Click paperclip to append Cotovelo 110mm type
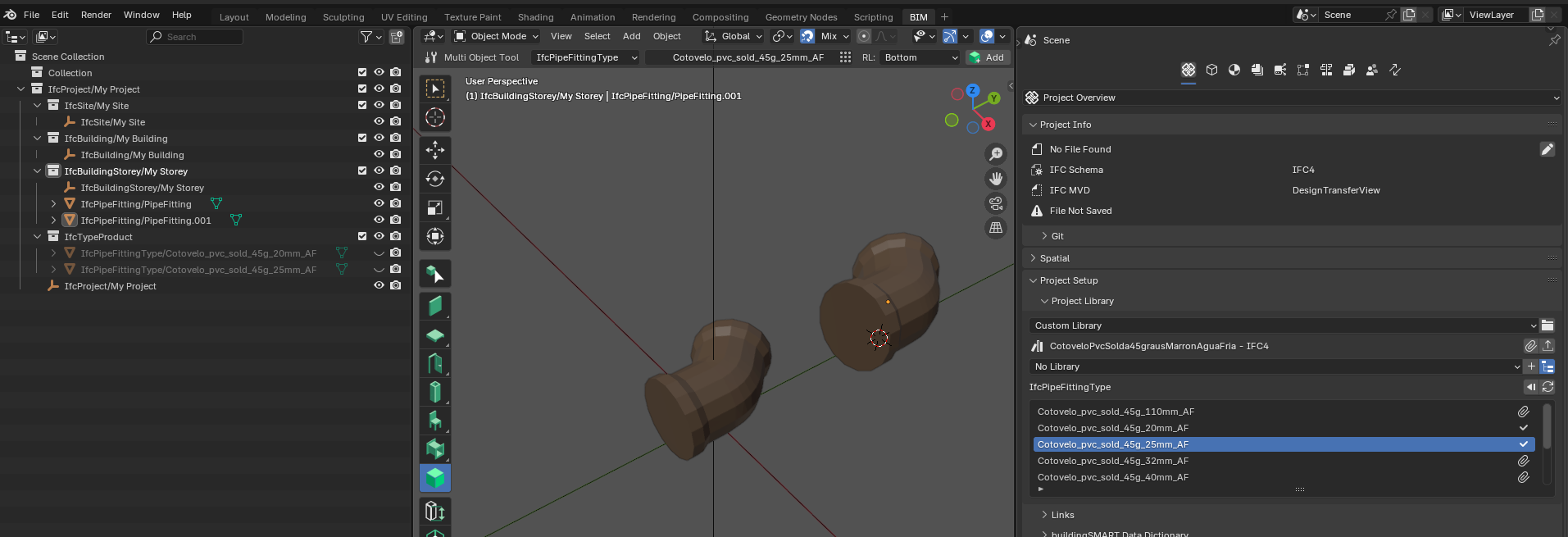The image size is (1568, 537). [1523, 412]
